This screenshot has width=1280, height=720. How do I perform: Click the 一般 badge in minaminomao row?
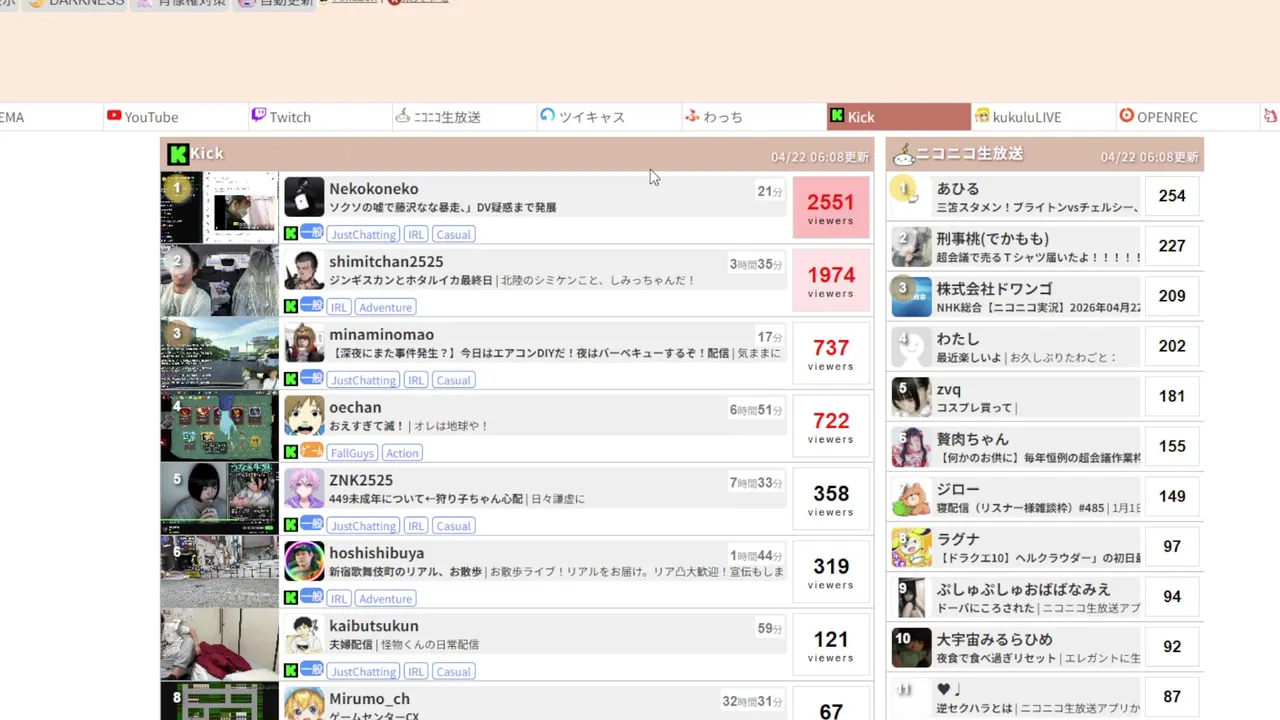pos(312,379)
